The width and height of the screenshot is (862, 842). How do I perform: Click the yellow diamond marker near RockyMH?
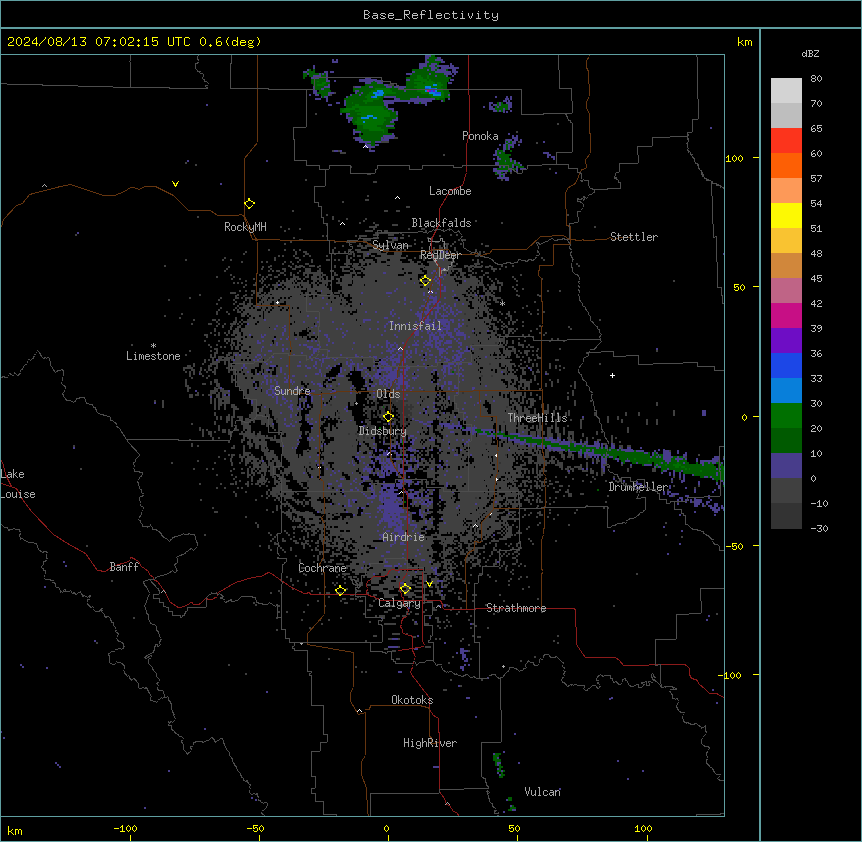[x=249, y=204]
